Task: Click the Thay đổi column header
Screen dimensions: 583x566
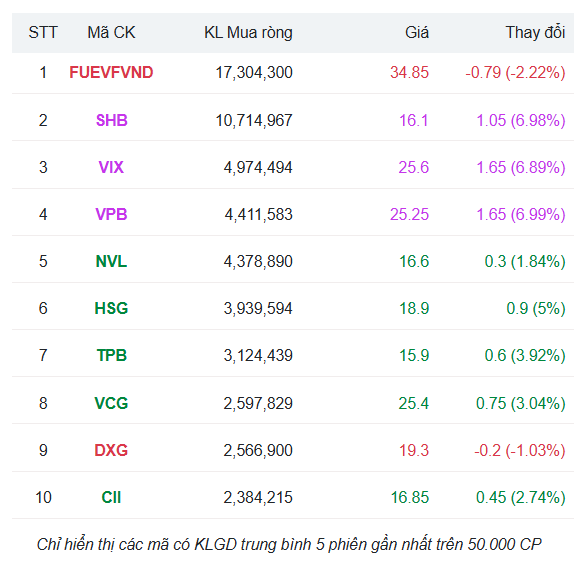Action: click(x=535, y=33)
